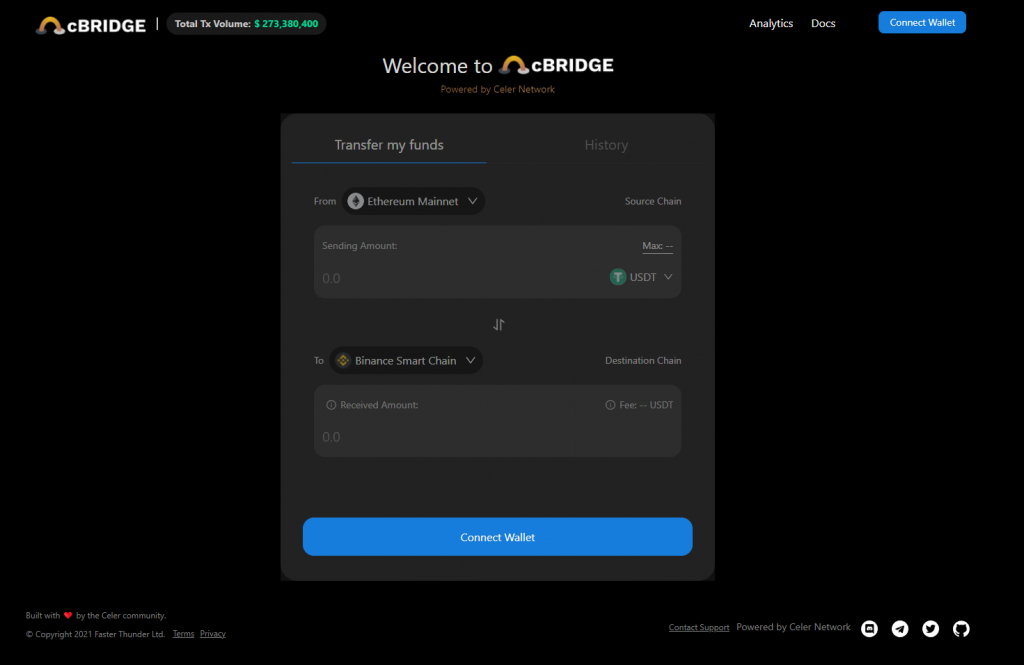Open the Terms link
The width and height of the screenshot is (1024, 665).
pos(184,634)
